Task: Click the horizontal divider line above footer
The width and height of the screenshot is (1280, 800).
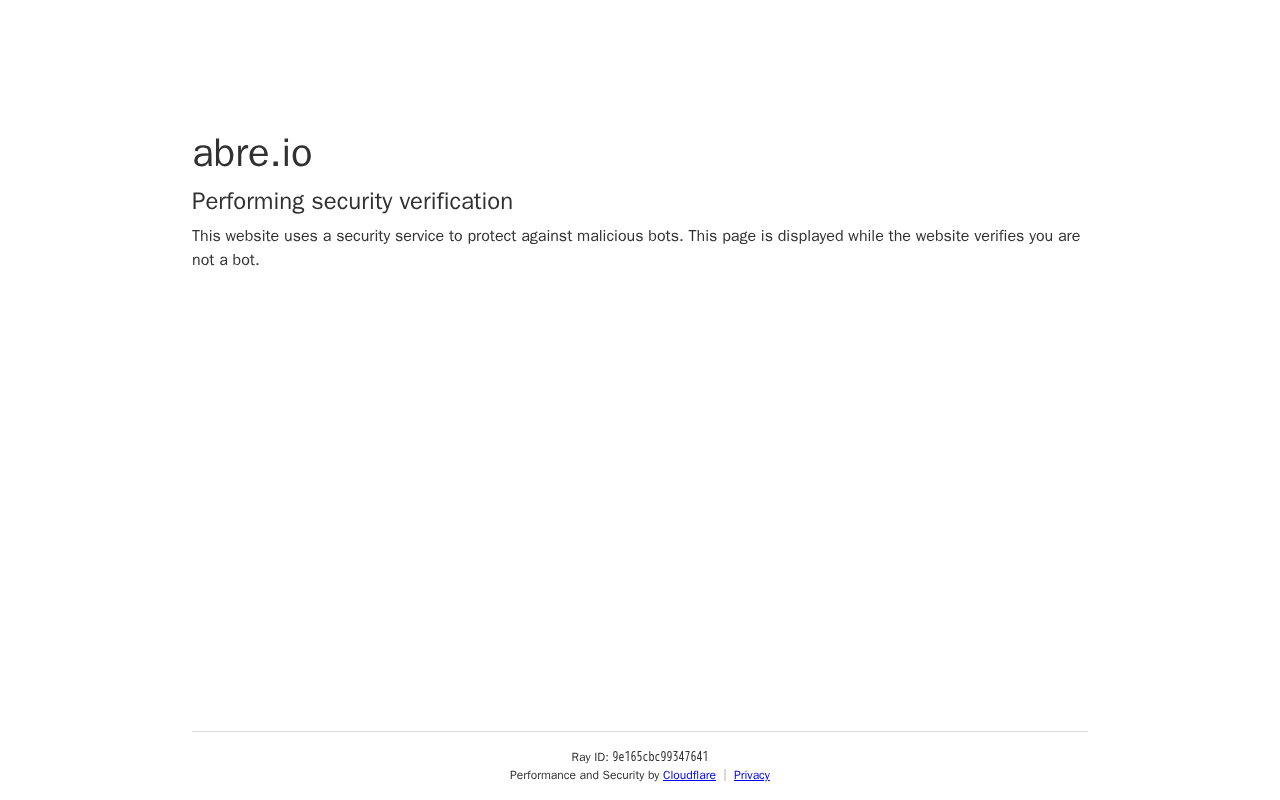Action: (640, 731)
